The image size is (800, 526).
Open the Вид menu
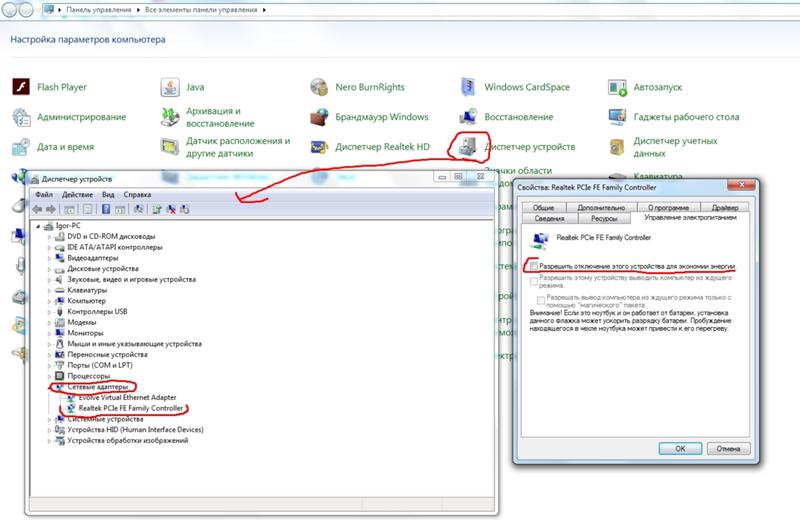pyautogui.click(x=108, y=194)
